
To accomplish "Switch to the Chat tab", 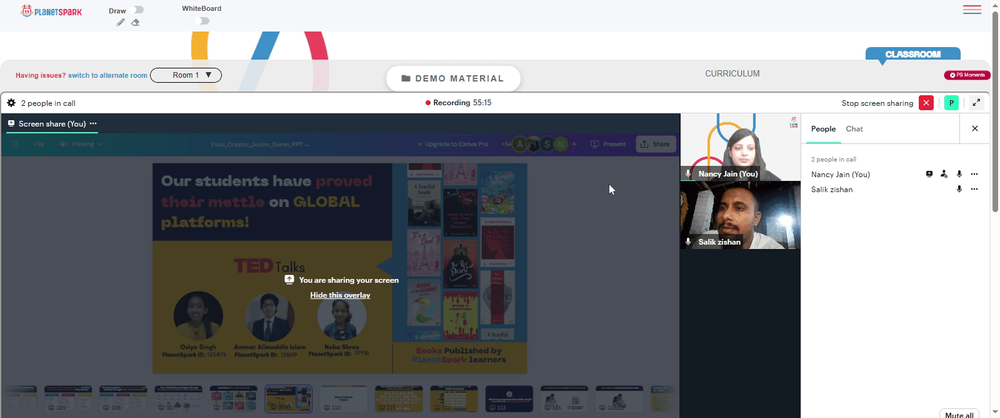I will point(854,129).
